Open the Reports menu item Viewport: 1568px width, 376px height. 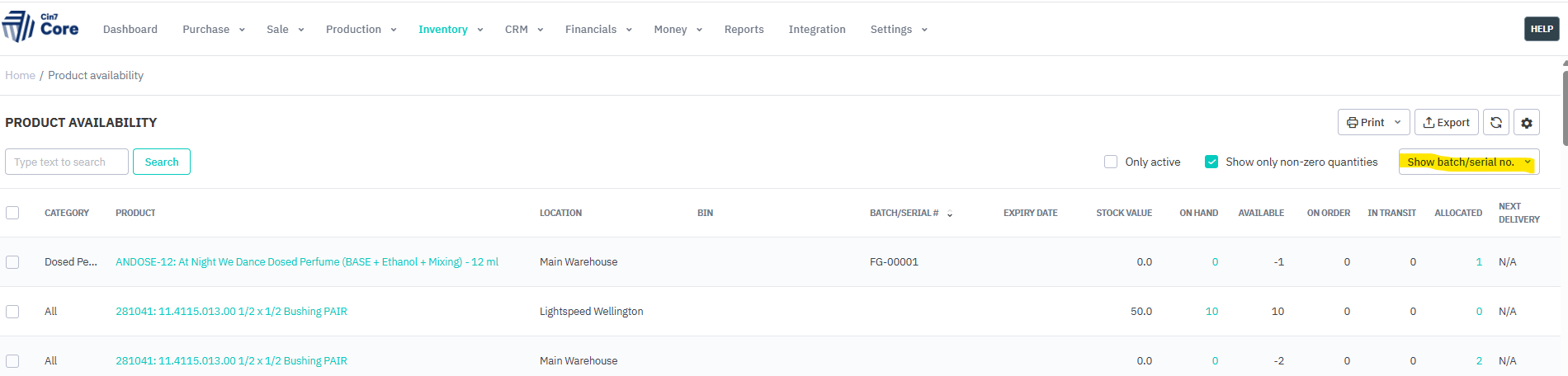click(x=744, y=30)
